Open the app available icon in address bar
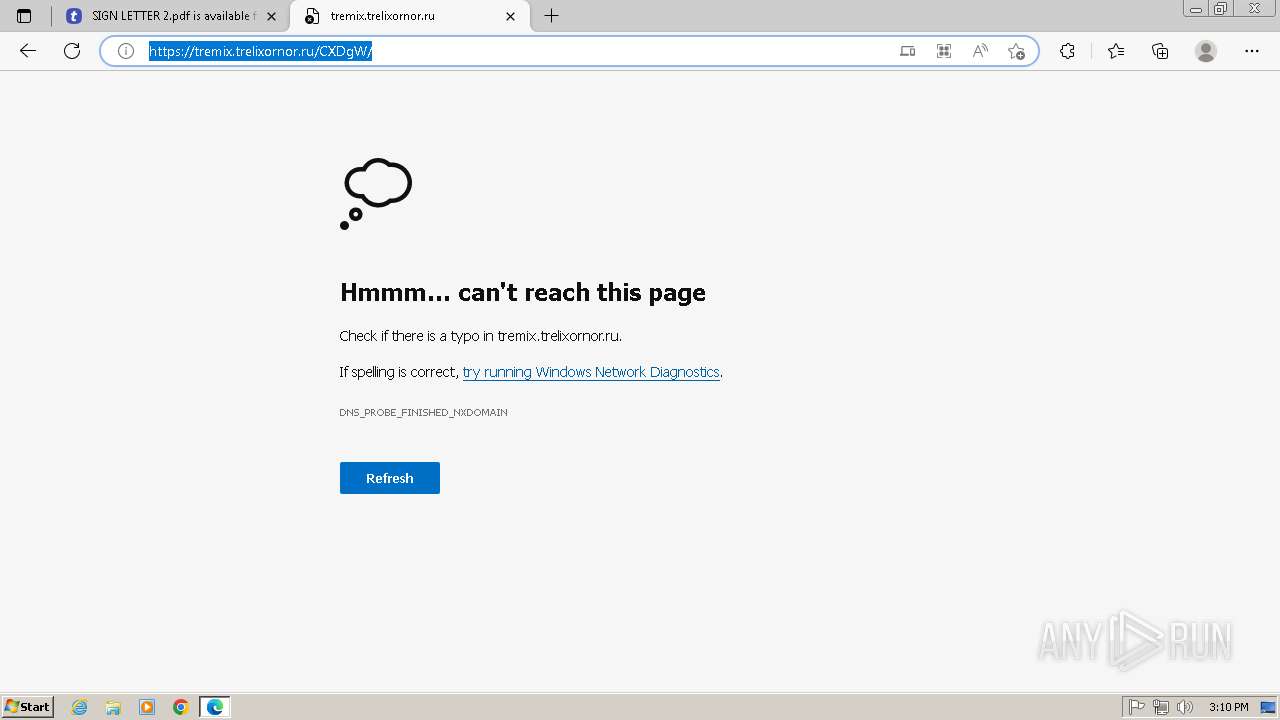Viewport: 1280px width, 720px height. (907, 51)
